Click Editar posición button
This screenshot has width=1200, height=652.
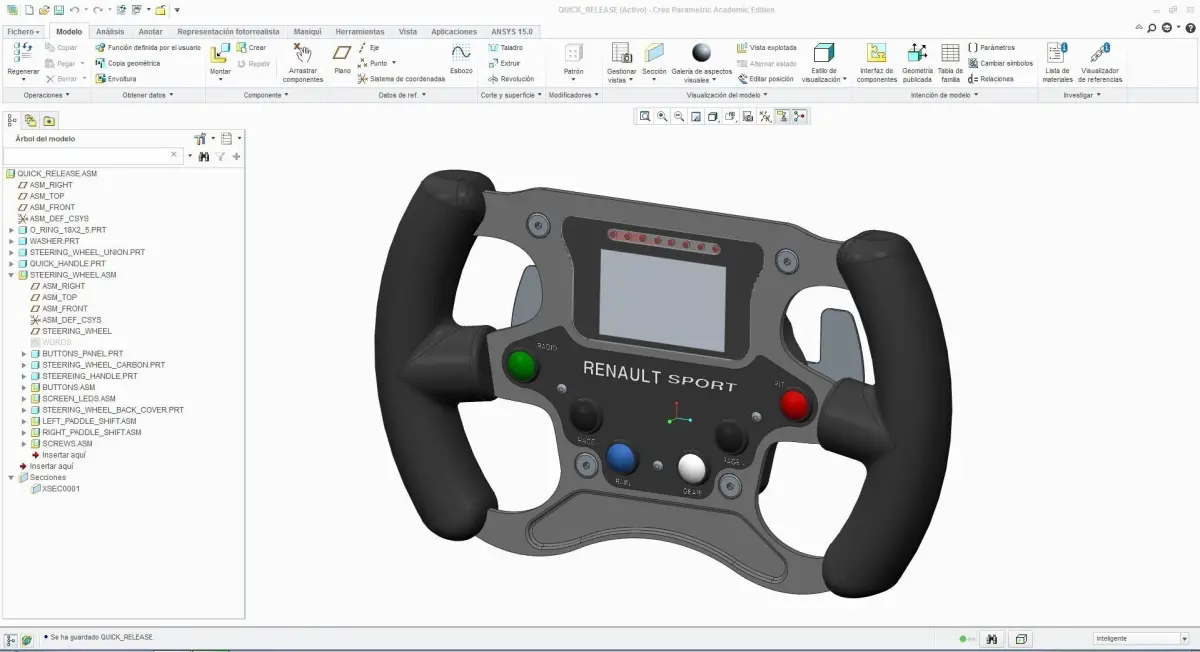pyautogui.click(x=765, y=78)
